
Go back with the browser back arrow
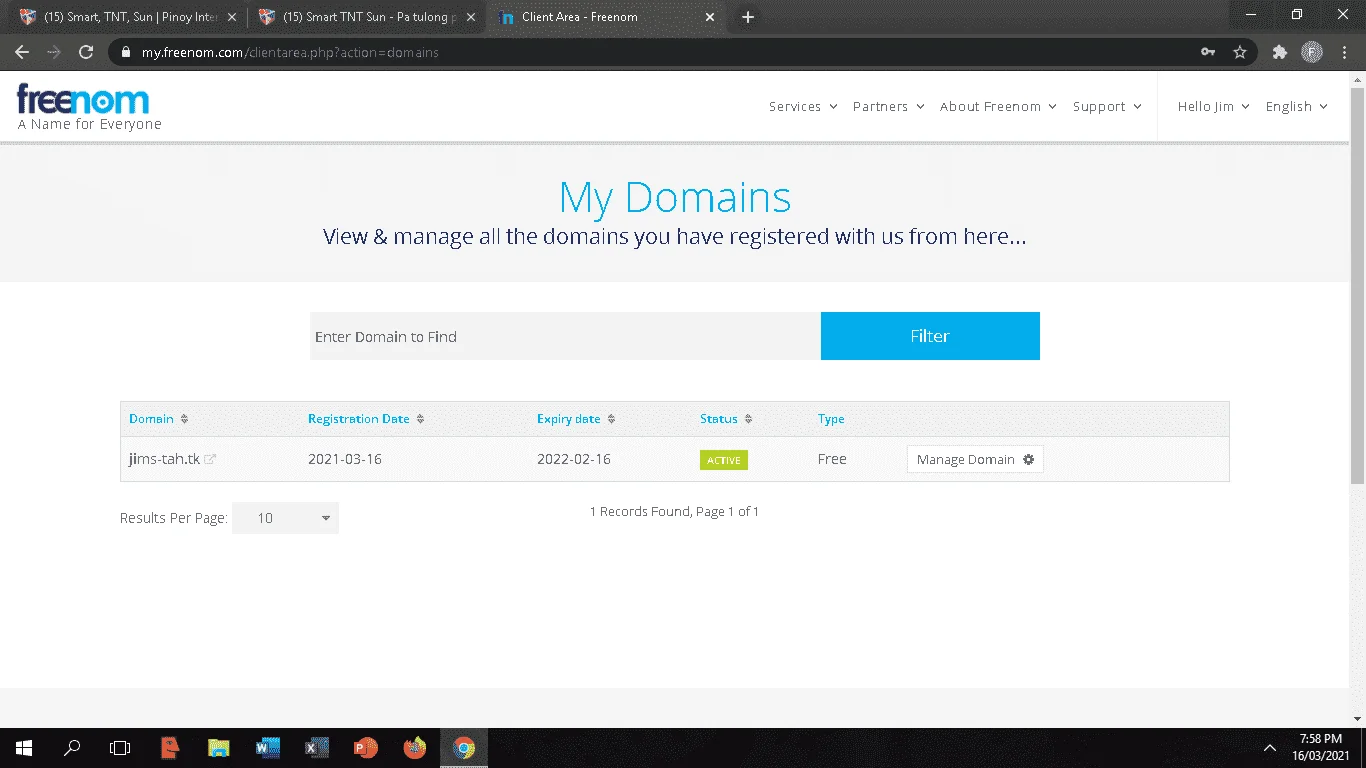coord(22,52)
